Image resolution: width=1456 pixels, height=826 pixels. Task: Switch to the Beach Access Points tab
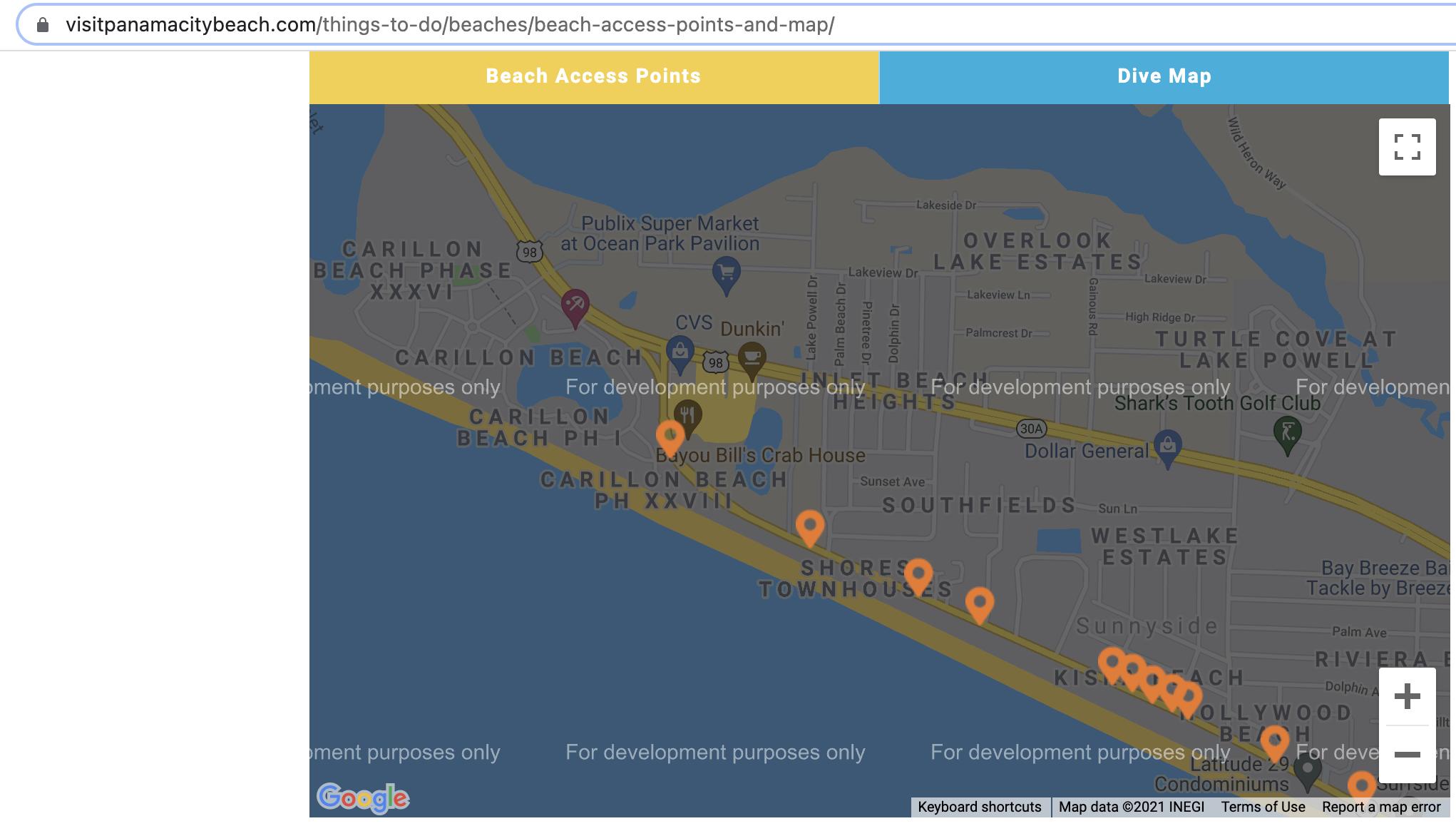[x=593, y=76]
